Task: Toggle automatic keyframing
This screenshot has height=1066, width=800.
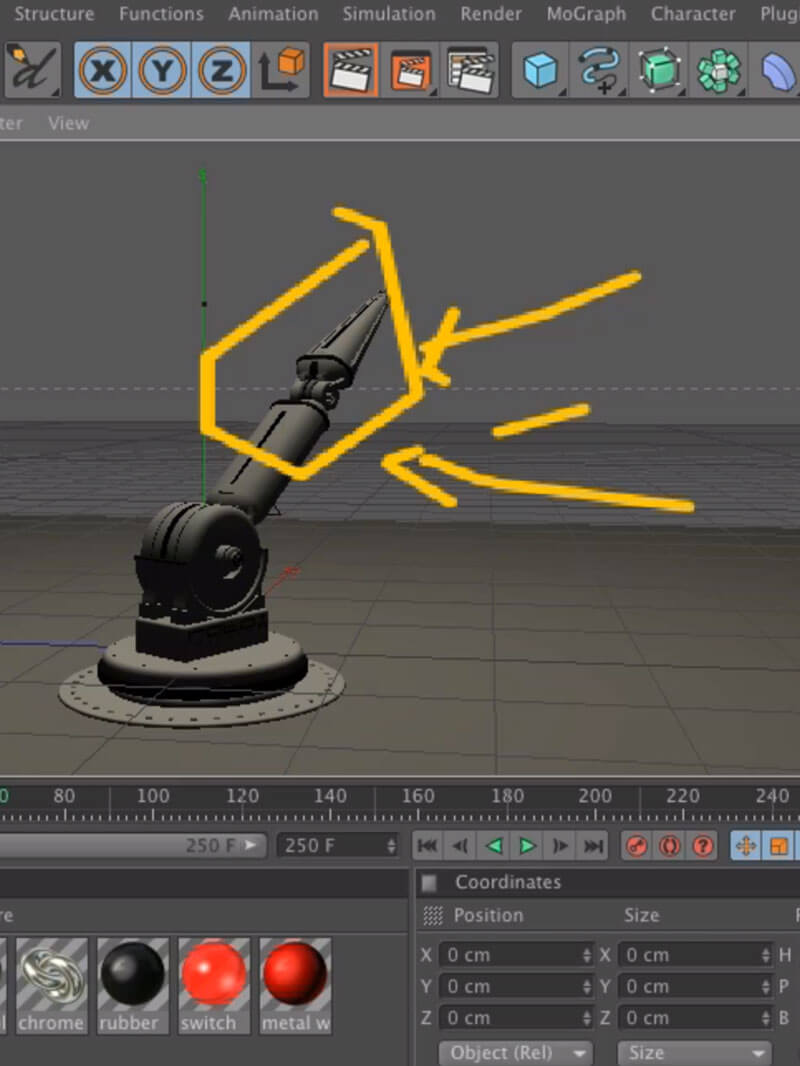Action: (x=669, y=846)
